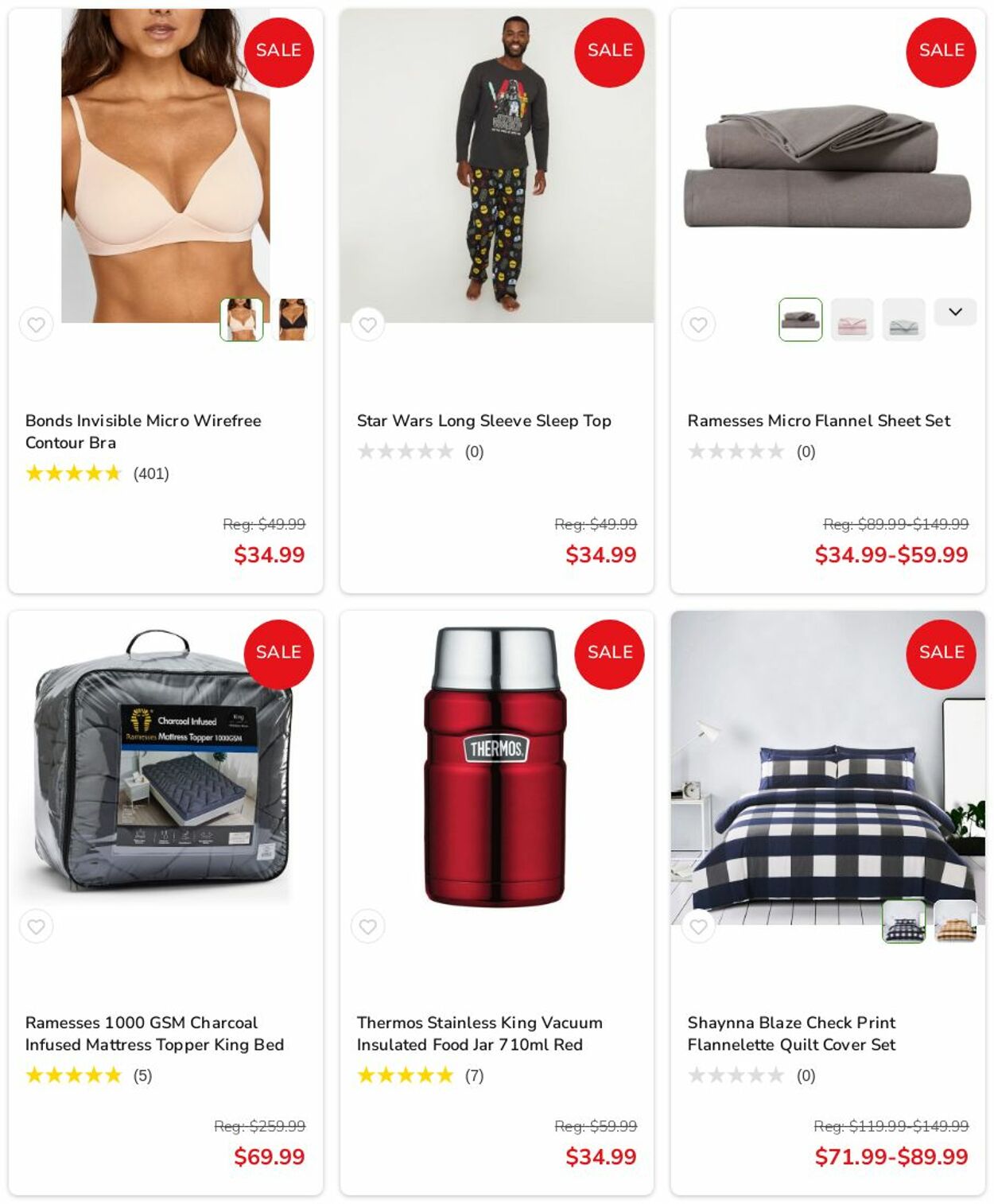Select the black bra colour swatch
The height and width of the screenshot is (1204, 994).
(x=293, y=320)
